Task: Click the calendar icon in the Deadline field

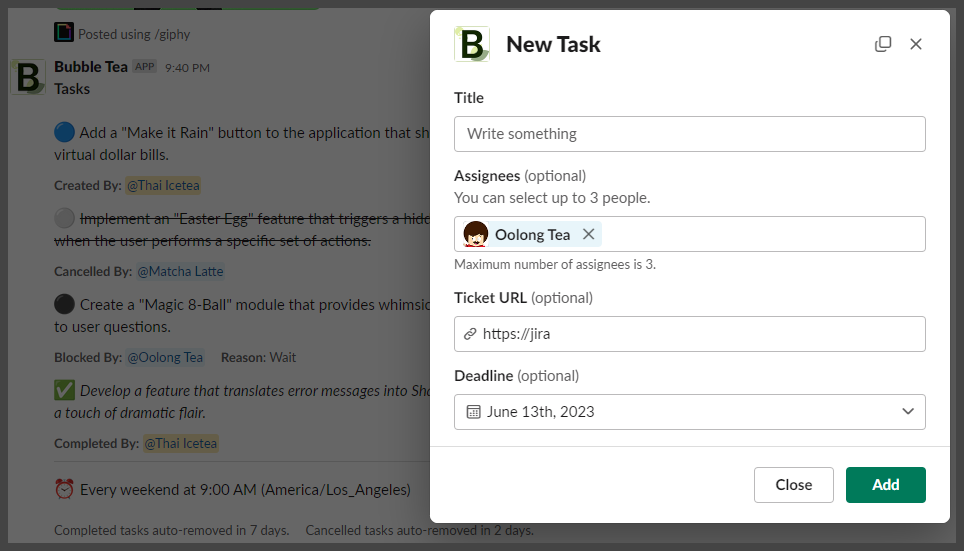Action: (x=473, y=412)
